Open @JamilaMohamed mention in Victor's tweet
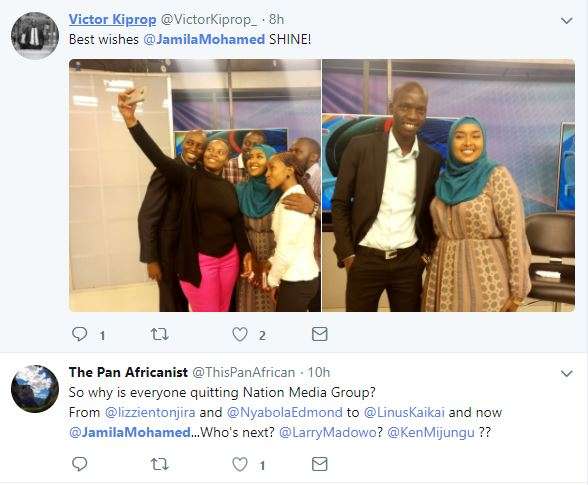Screen dimensions: 588x485 (204, 39)
